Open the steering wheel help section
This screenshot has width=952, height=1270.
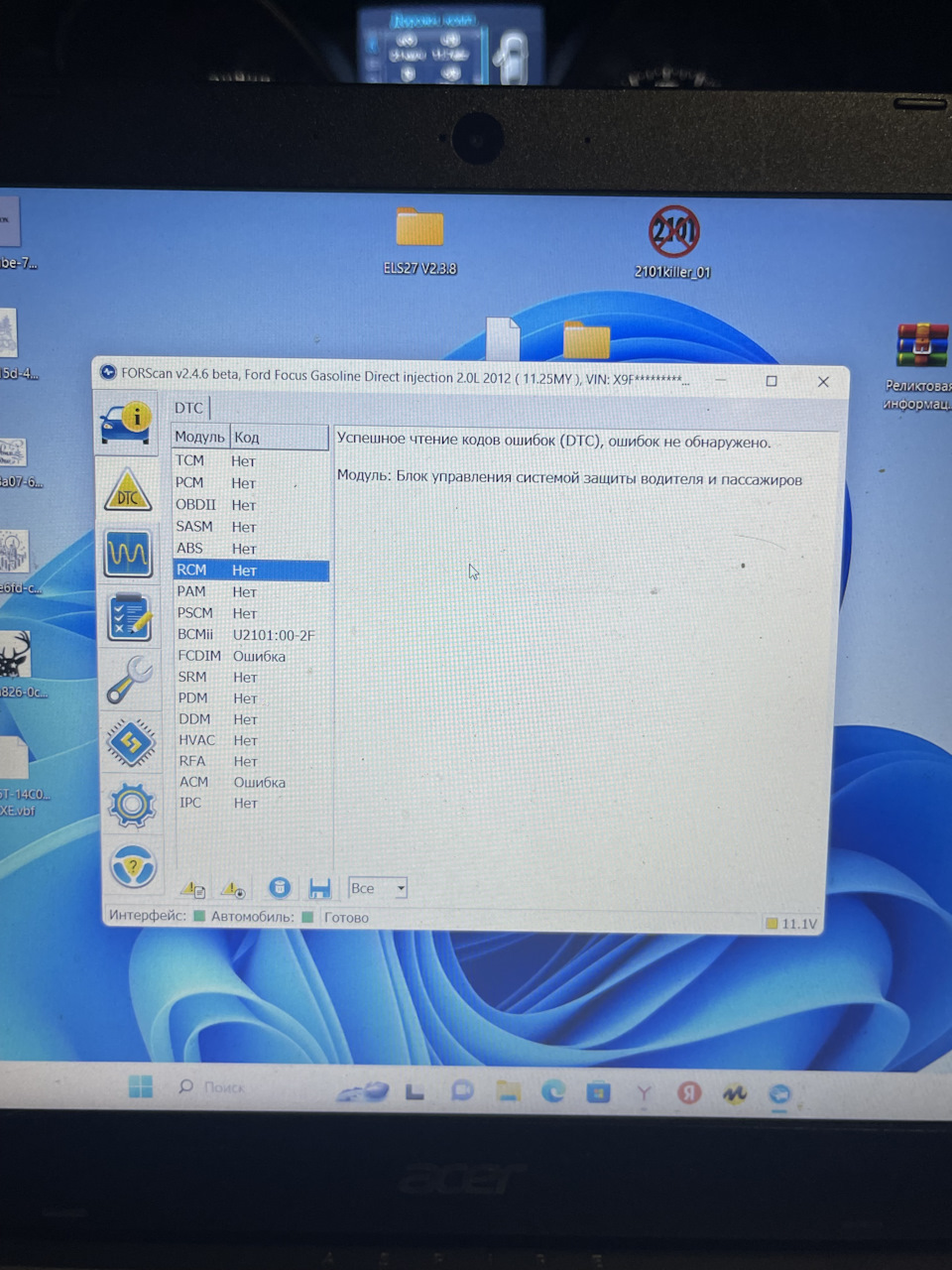133,867
